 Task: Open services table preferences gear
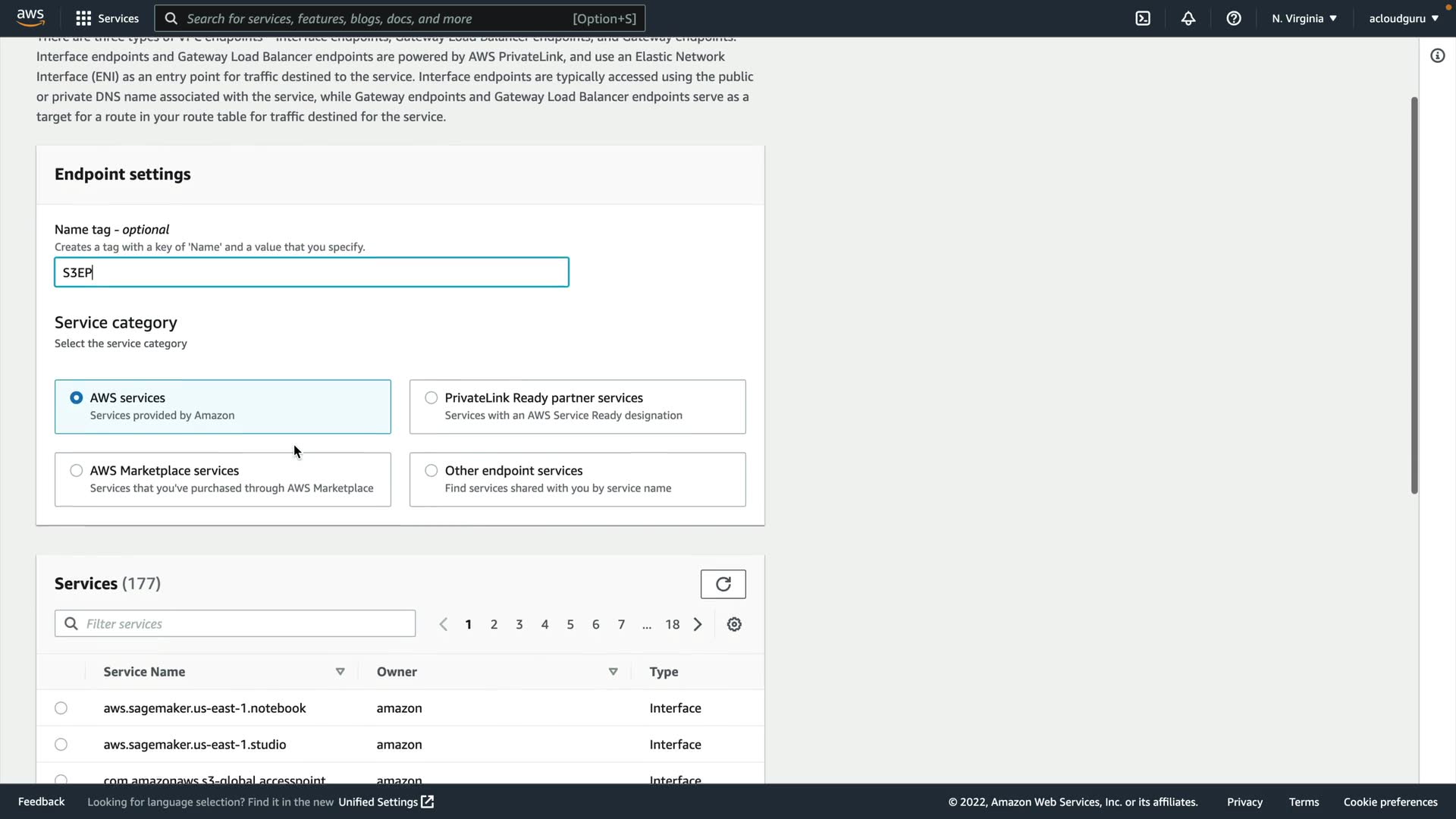pos(734,624)
